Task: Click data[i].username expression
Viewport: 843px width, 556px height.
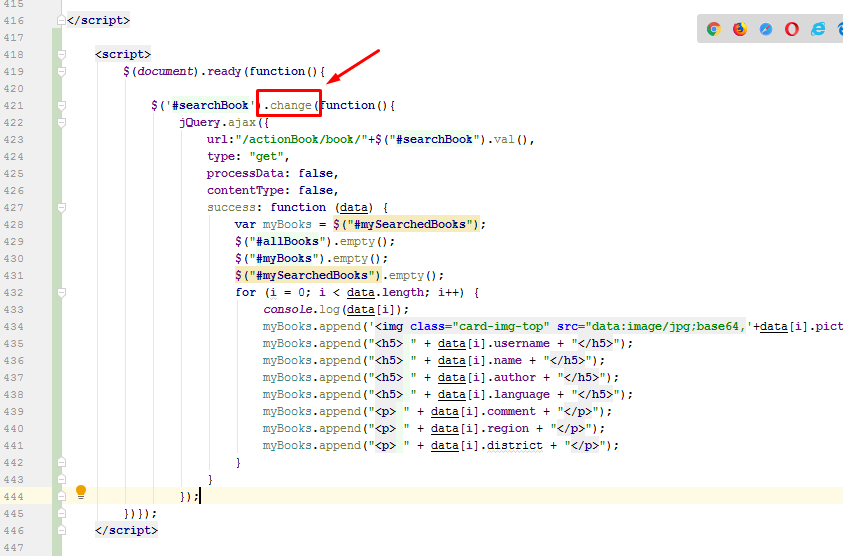Action: (494, 344)
